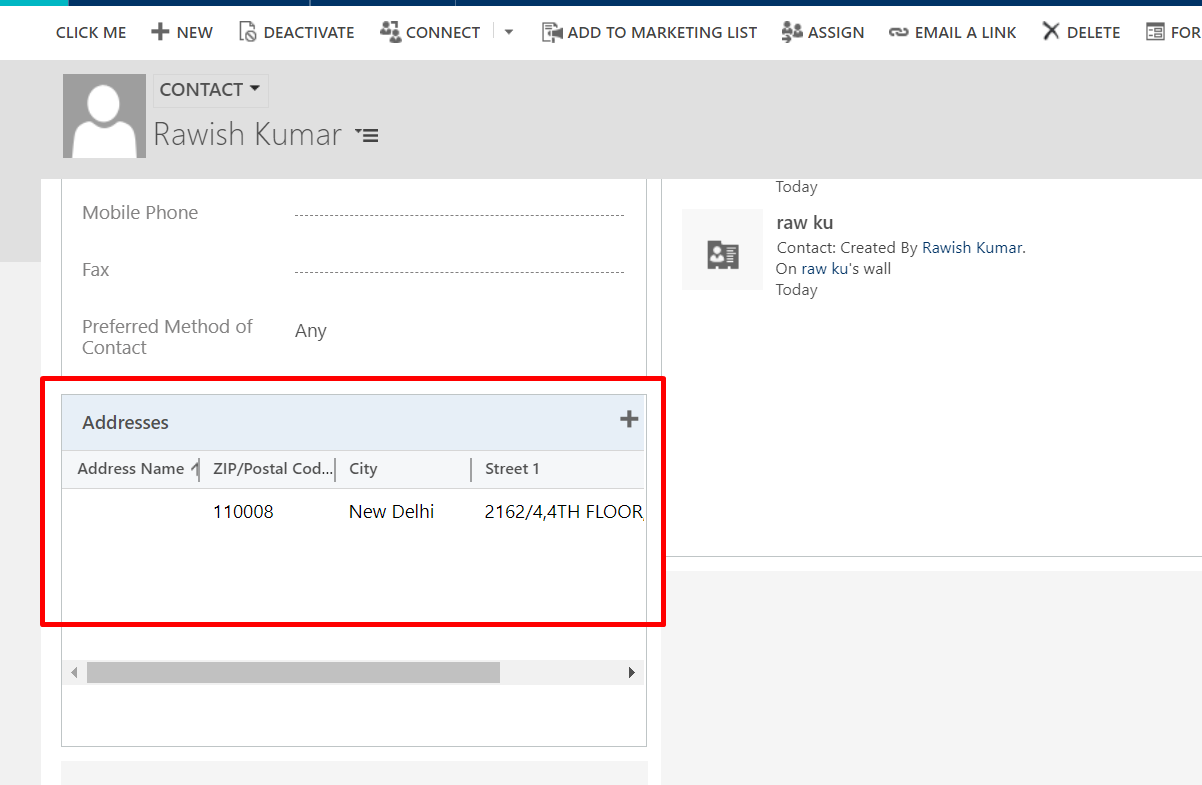Click the Delete X icon
Image resolution: width=1202 pixels, height=785 pixels.
[x=1050, y=32]
